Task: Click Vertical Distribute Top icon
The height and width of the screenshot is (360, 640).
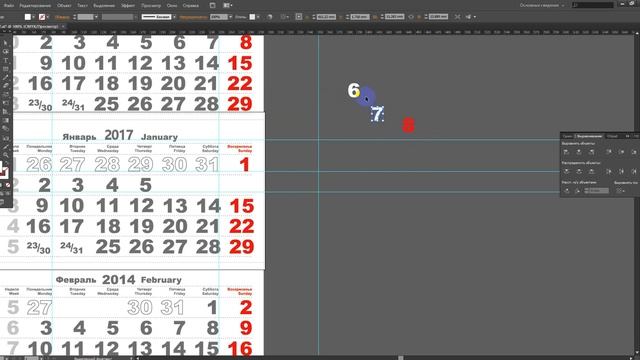Action: [x=566, y=171]
